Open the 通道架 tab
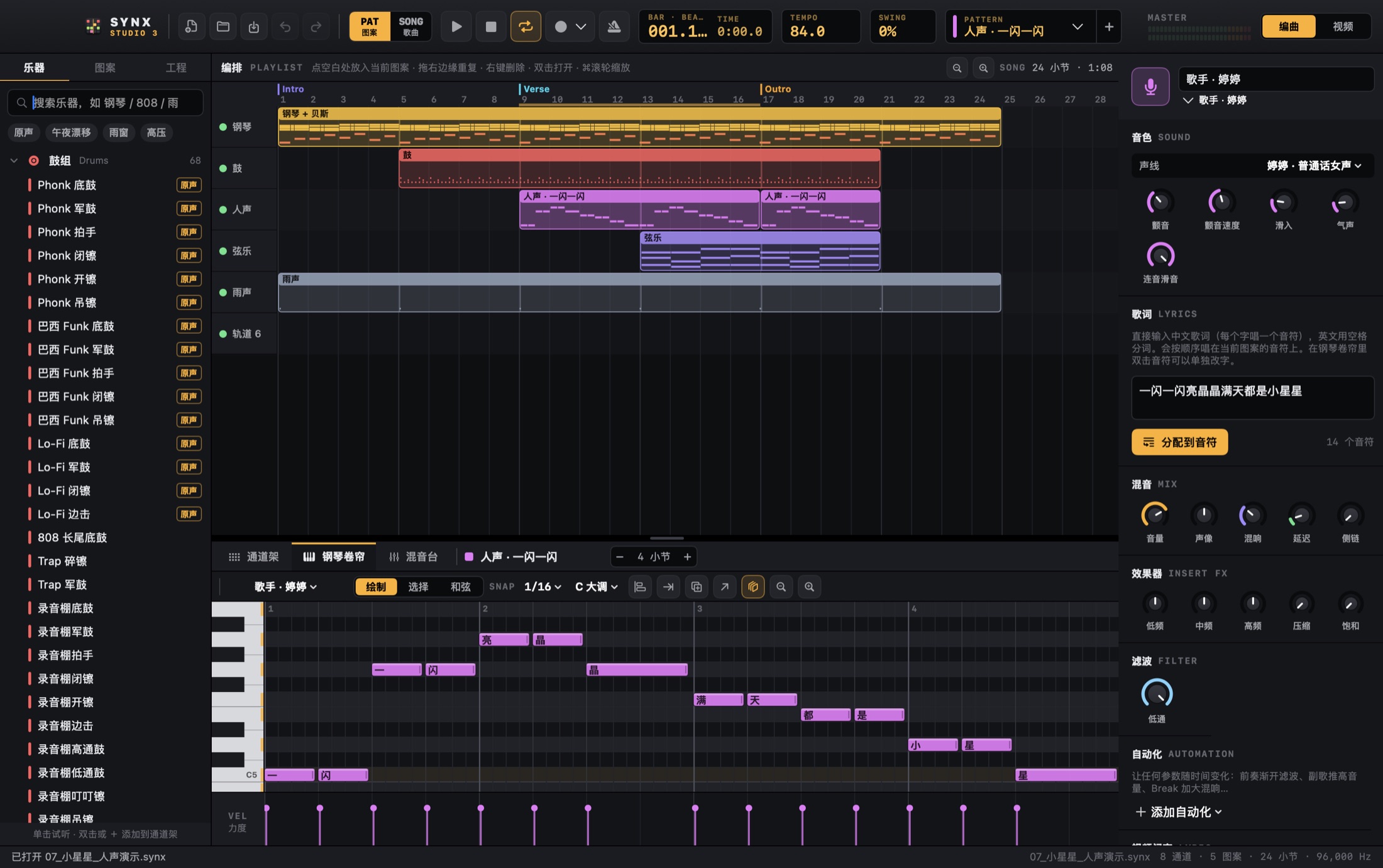1383x868 pixels. [254, 556]
